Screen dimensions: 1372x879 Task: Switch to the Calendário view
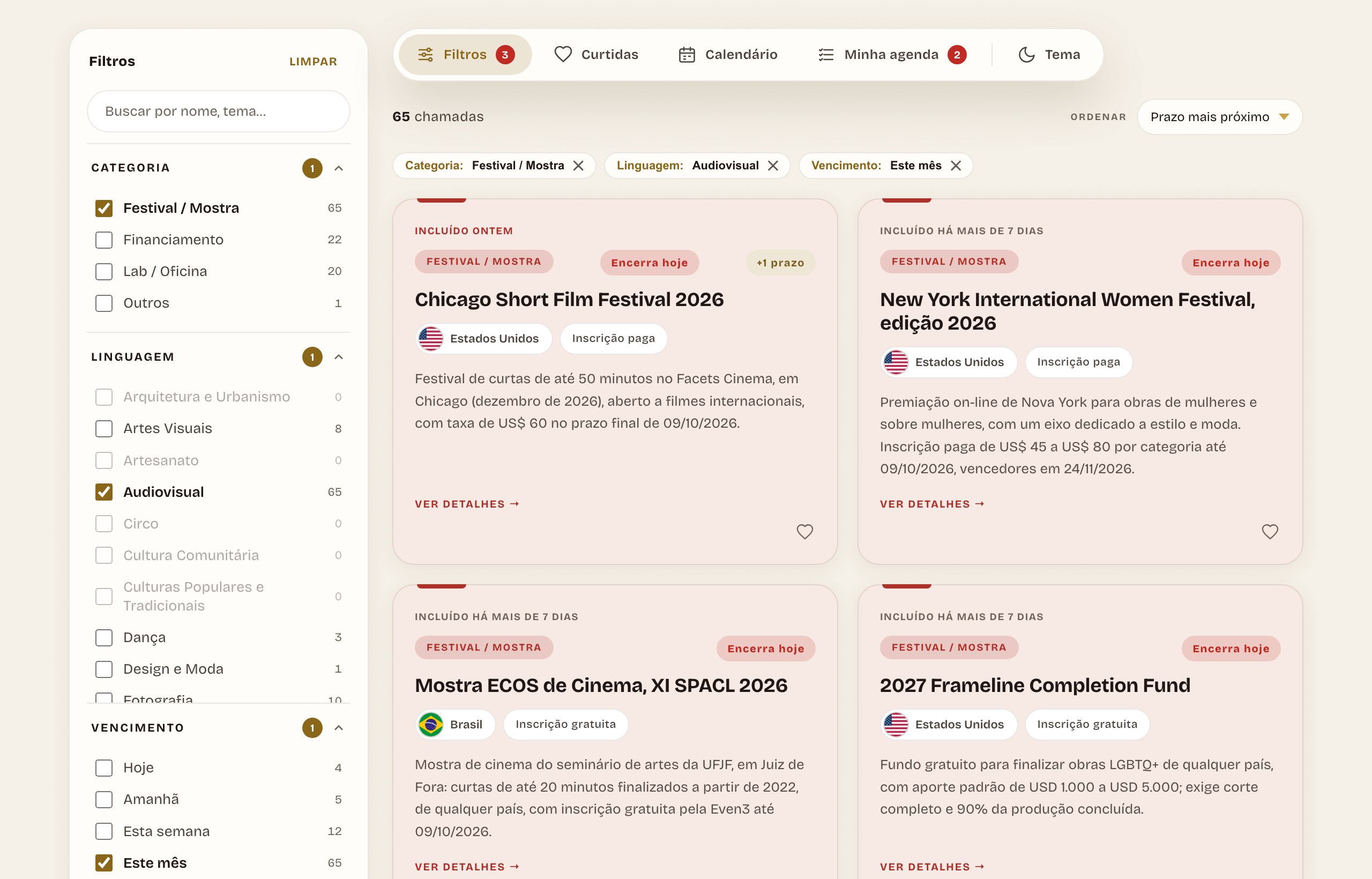click(x=728, y=55)
